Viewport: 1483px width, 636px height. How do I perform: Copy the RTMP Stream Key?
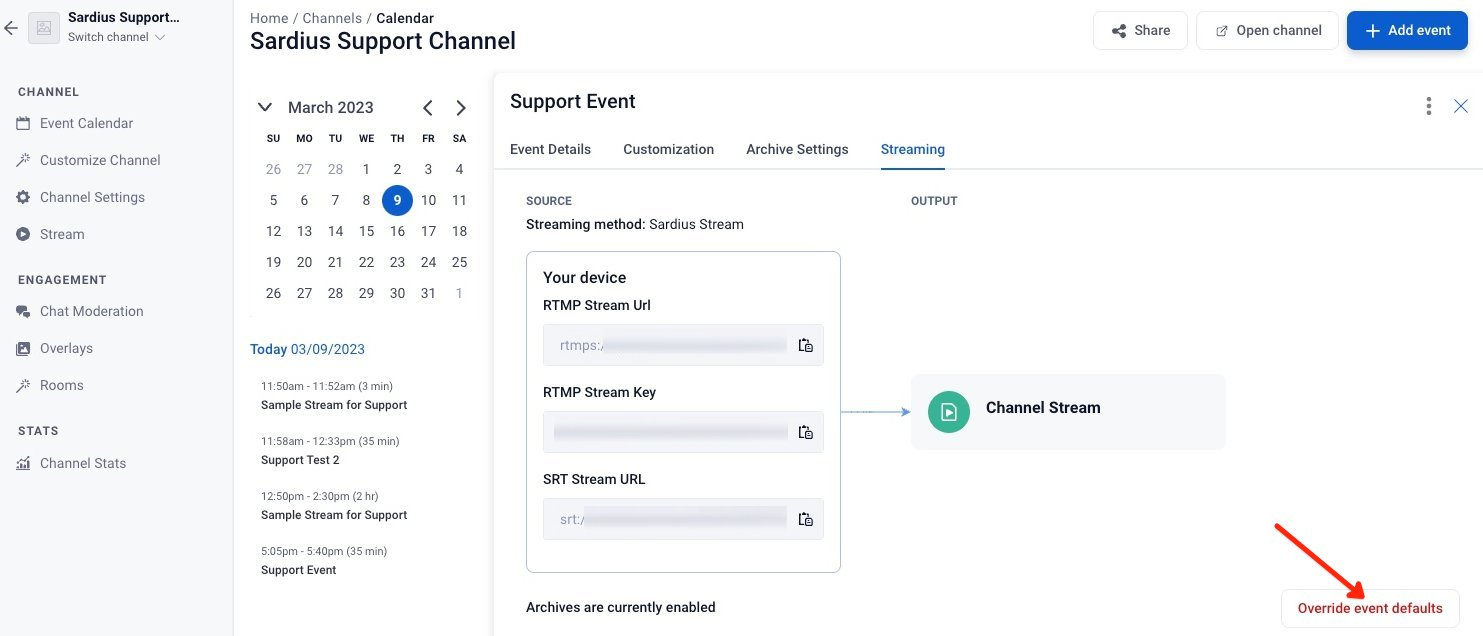pyautogui.click(x=805, y=433)
